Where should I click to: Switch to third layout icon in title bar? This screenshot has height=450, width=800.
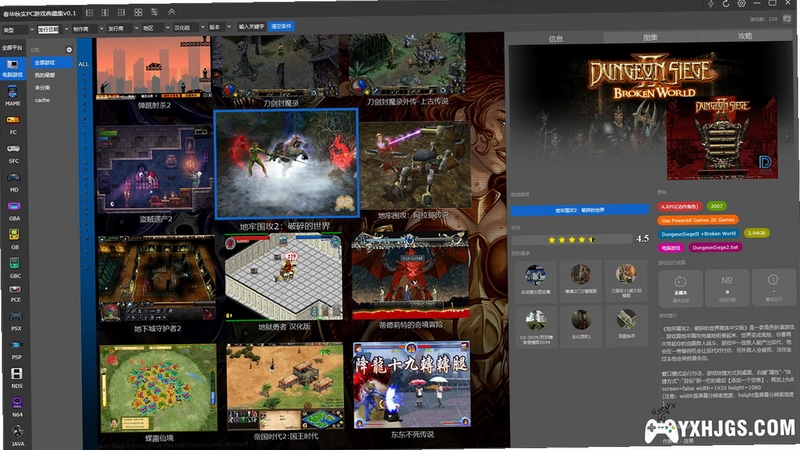(x=121, y=12)
